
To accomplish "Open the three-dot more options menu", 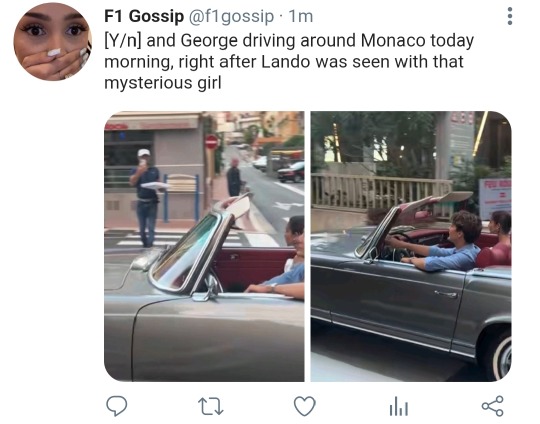I will [510, 16].
